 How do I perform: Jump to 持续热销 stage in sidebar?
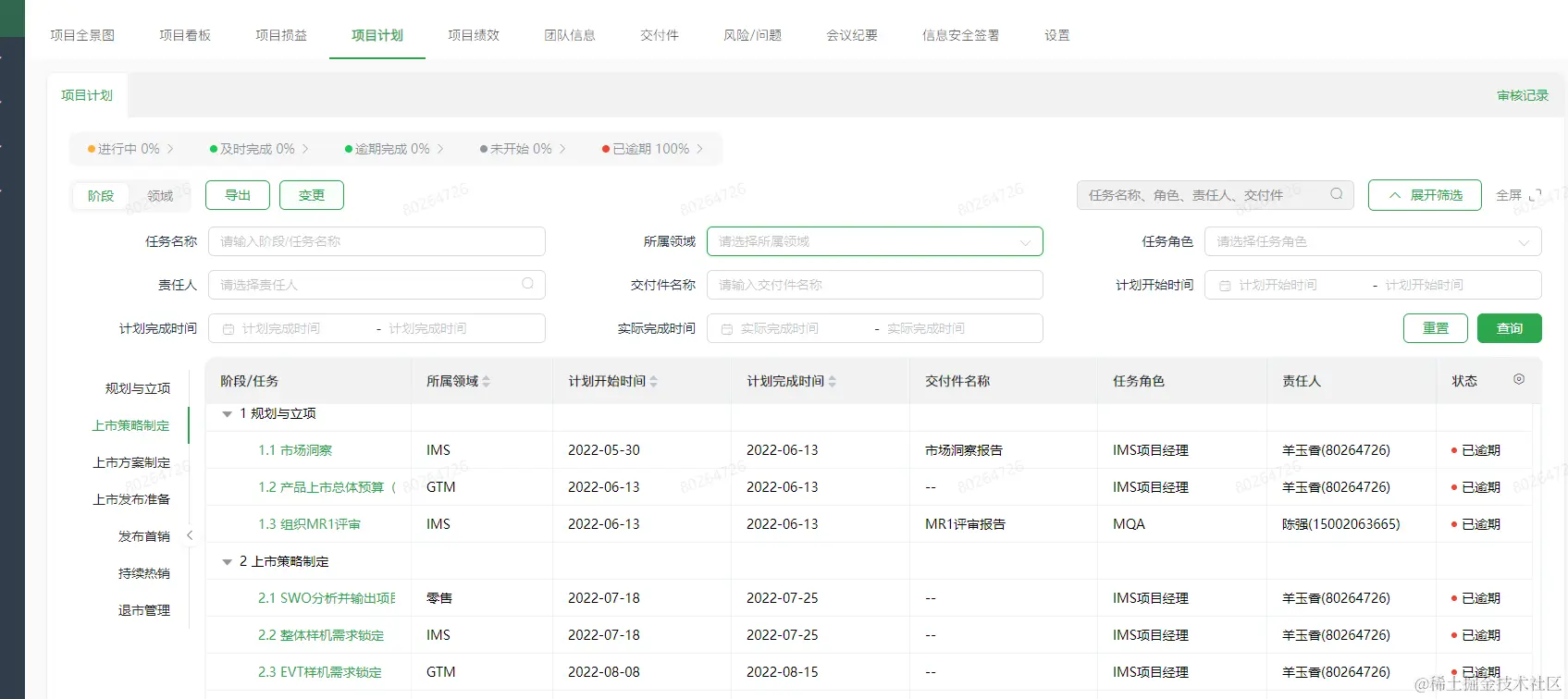coord(144,573)
